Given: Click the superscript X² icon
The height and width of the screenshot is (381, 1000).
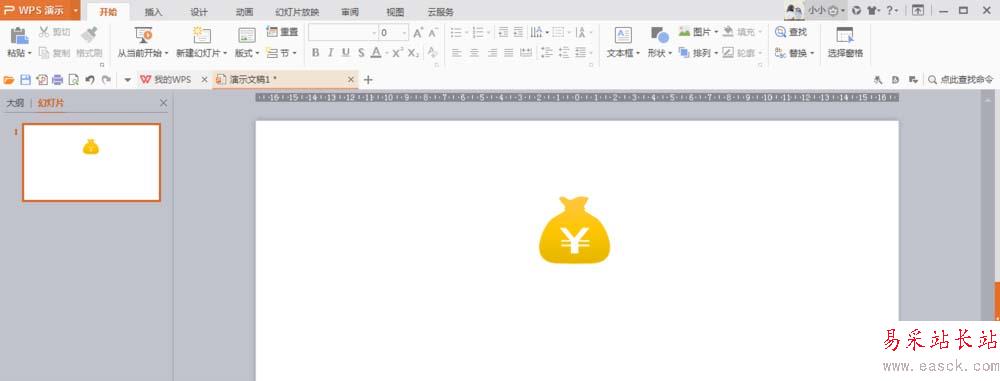Looking at the screenshot, I should tap(397, 53).
